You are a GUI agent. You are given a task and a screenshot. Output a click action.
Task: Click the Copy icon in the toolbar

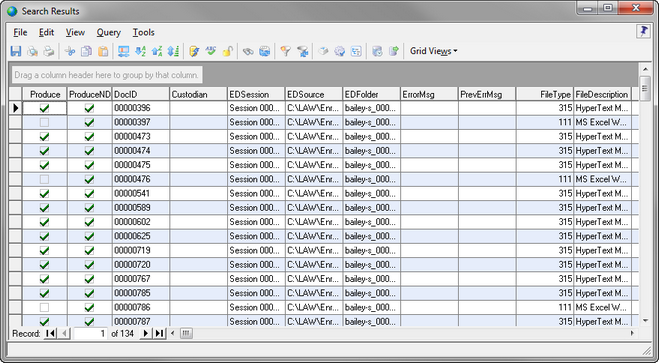pos(86,51)
